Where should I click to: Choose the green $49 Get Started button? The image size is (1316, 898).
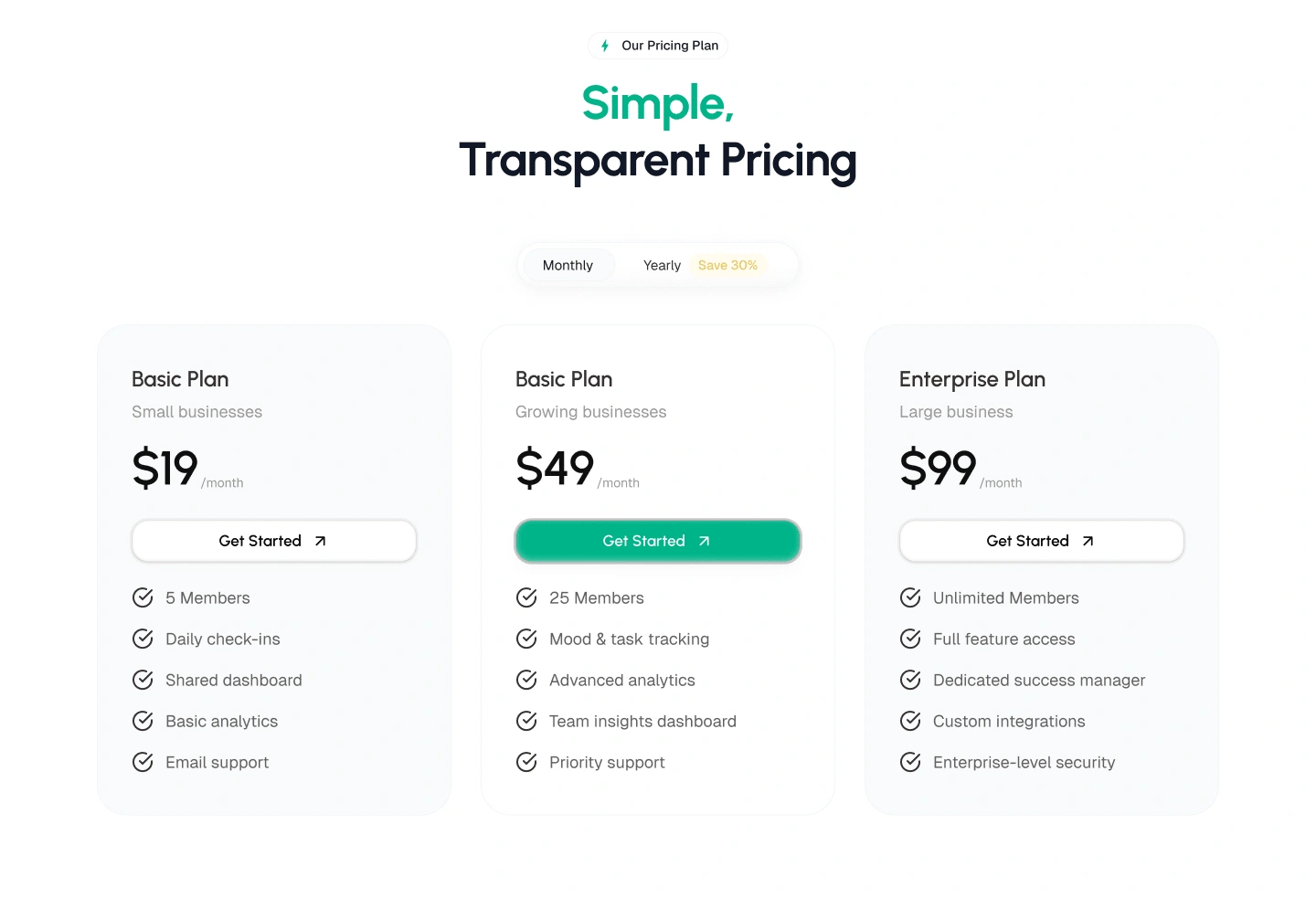tap(657, 541)
